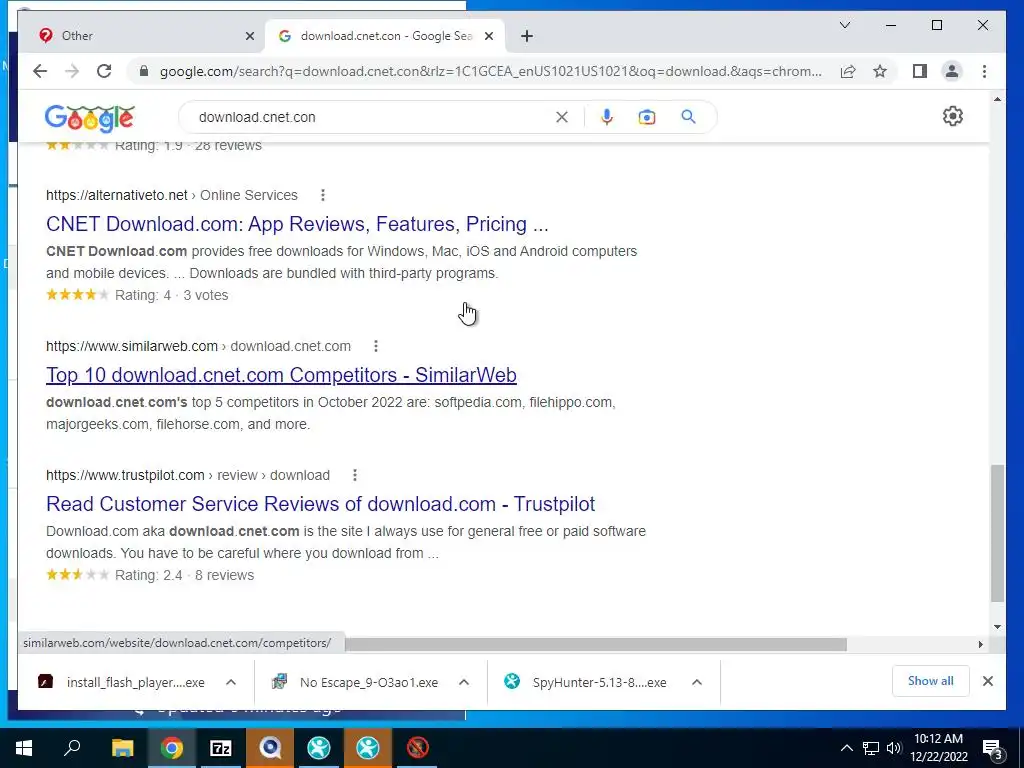This screenshot has width=1024, height=768.
Task: Open Top 10 download.cnet.com Competitors link
Action: point(281,375)
